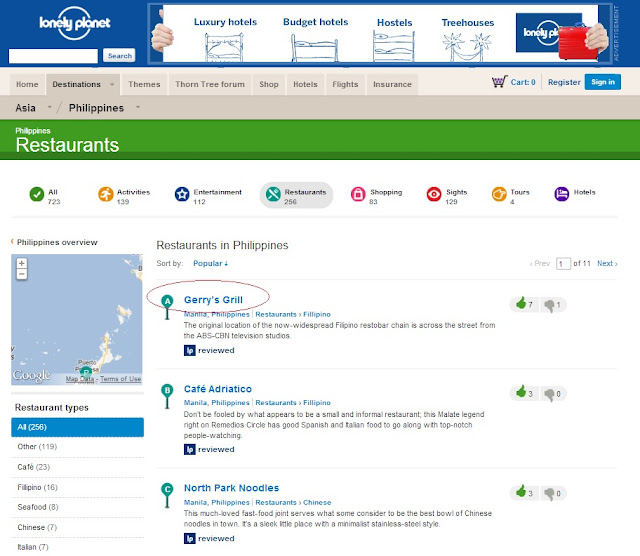
Task: Open the Insurance tab
Action: click(392, 85)
